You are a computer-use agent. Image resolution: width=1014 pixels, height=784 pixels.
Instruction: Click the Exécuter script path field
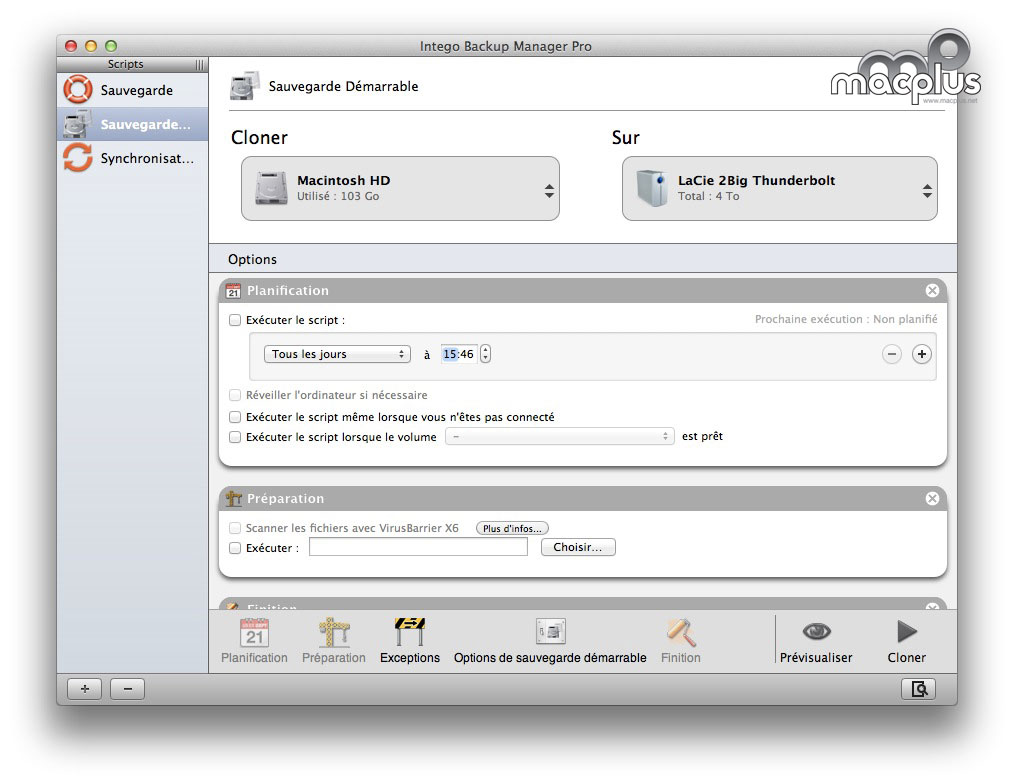coord(418,547)
